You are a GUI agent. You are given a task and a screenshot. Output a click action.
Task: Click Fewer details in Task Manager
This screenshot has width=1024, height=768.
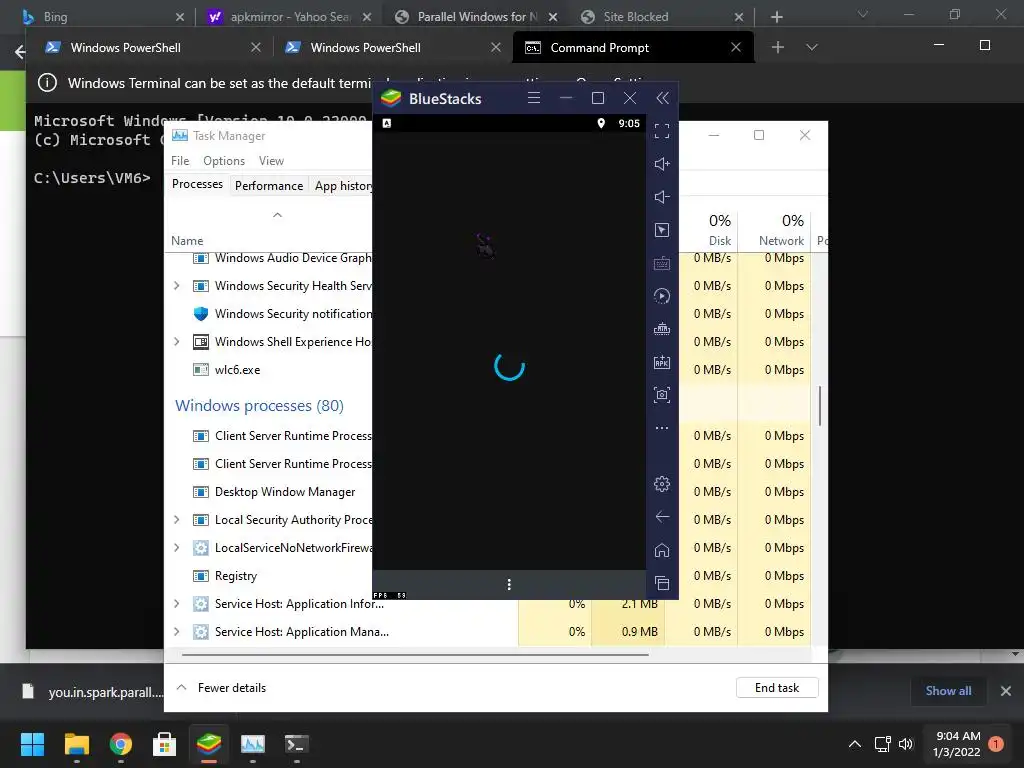221,688
